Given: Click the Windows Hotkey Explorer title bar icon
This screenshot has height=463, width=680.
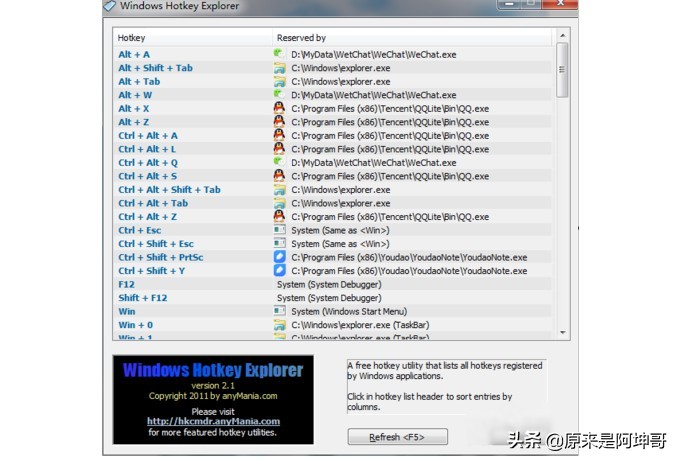Looking at the screenshot, I should (x=110, y=6).
